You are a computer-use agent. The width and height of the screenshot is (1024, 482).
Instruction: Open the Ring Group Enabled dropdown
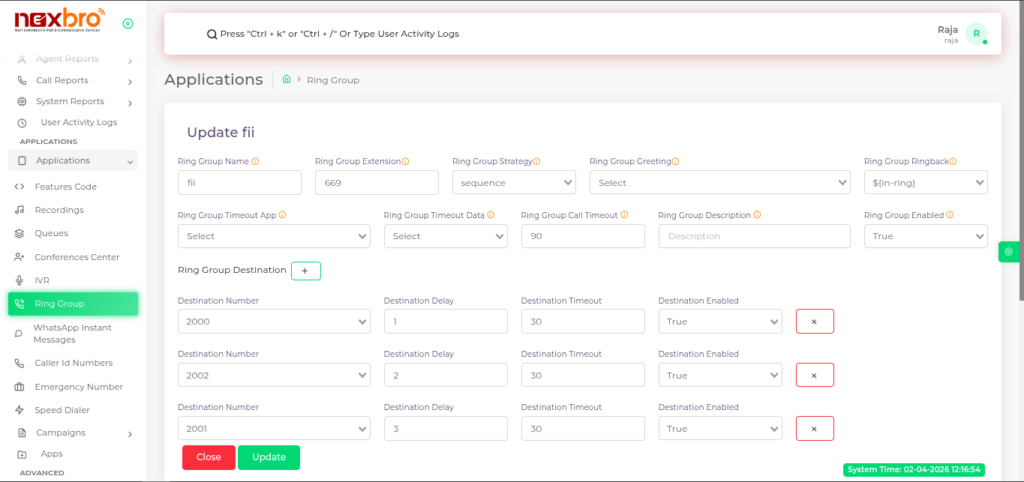click(x=925, y=236)
